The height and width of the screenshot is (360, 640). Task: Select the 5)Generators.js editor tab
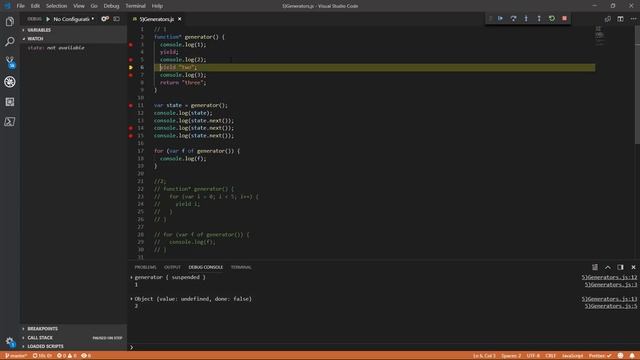click(x=156, y=19)
